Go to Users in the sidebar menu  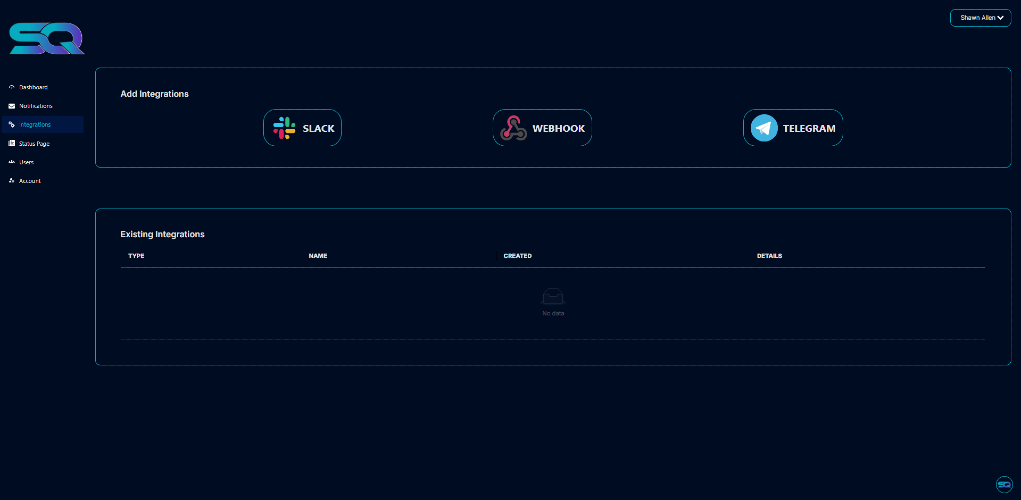pyautogui.click(x=43, y=162)
